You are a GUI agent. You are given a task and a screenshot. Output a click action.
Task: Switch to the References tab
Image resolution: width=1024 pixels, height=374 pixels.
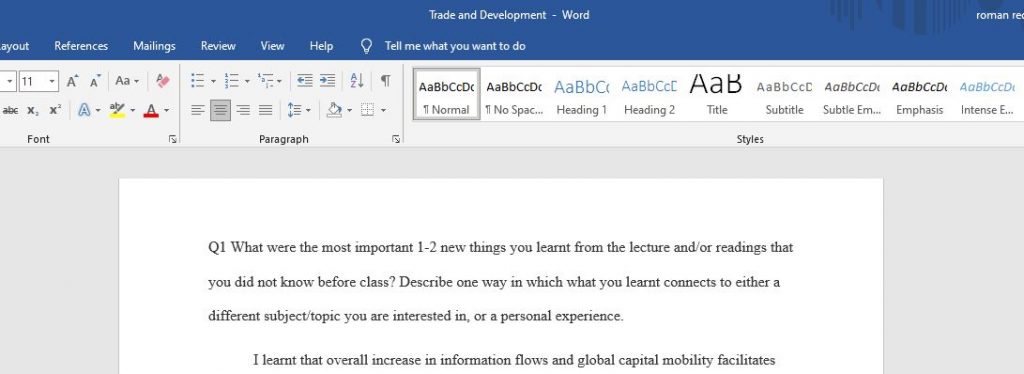click(81, 46)
